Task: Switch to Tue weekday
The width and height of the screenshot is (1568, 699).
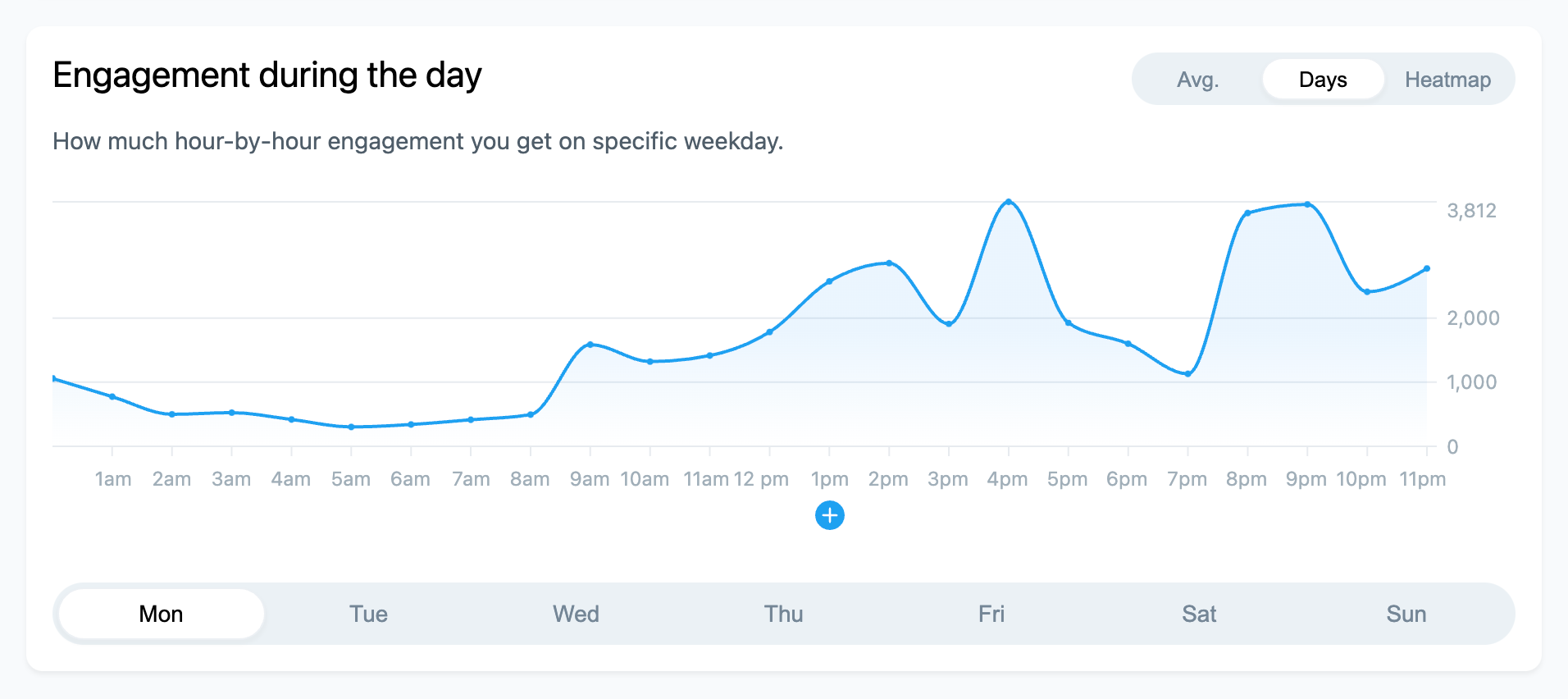Action: point(368,614)
